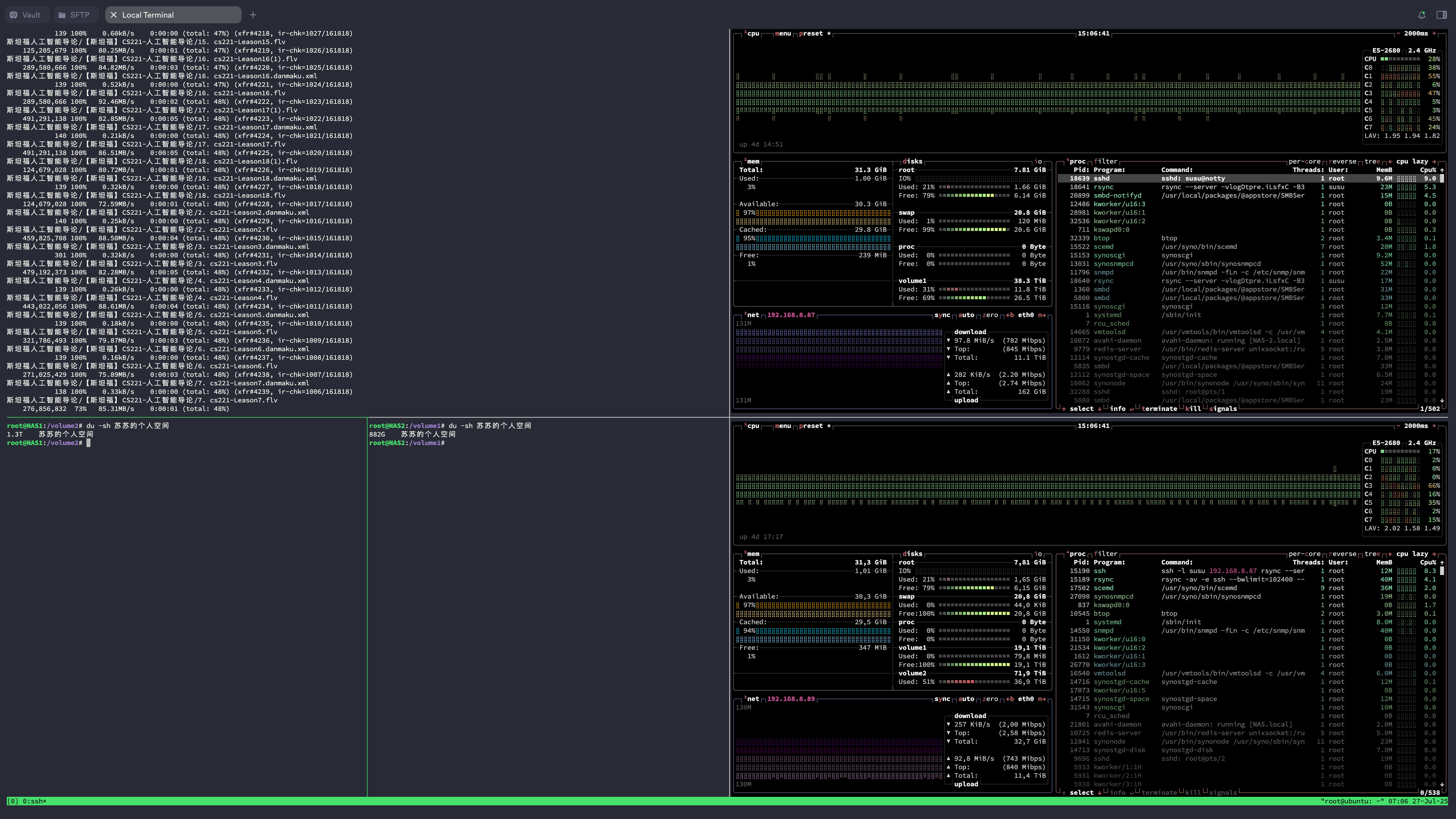
Task: Toggle net sync in lower btop
Action: (942, 699)
